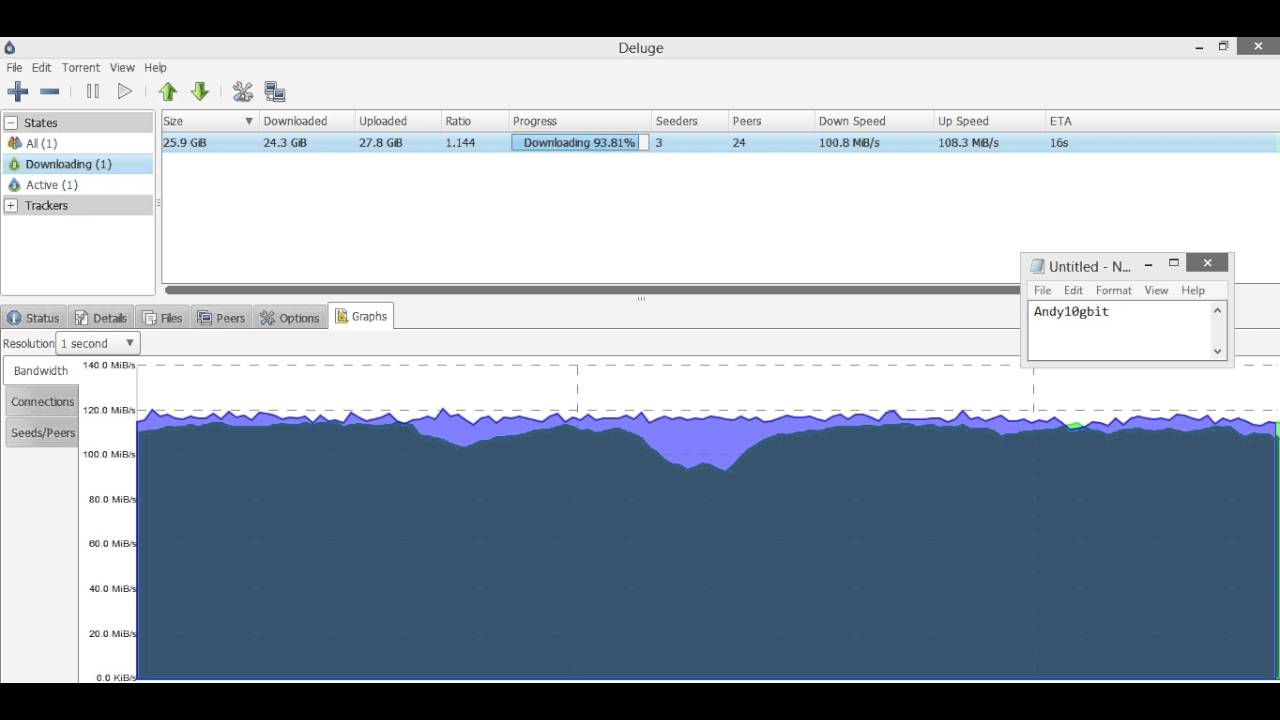Click the Add Torrent plus icon
The width and height of the screenshot is (1280, 720).
pyautogui.click(x=17, y=92)
